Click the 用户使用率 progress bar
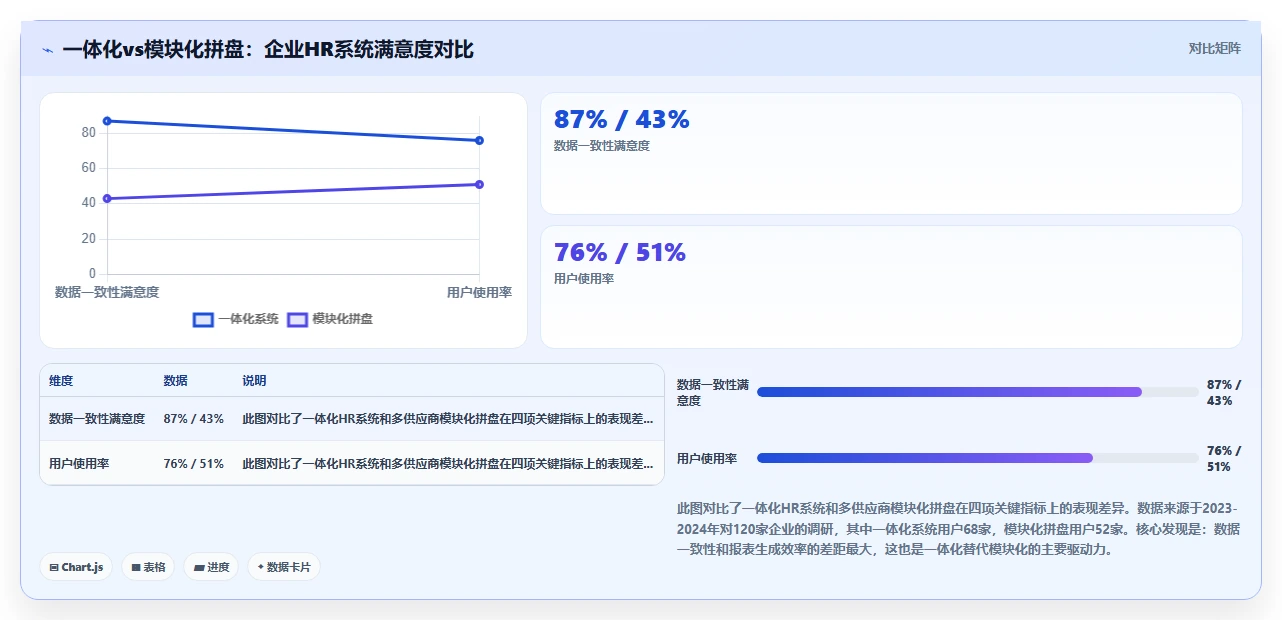Viewport: 1282px width, 620px height. [977, 458]
